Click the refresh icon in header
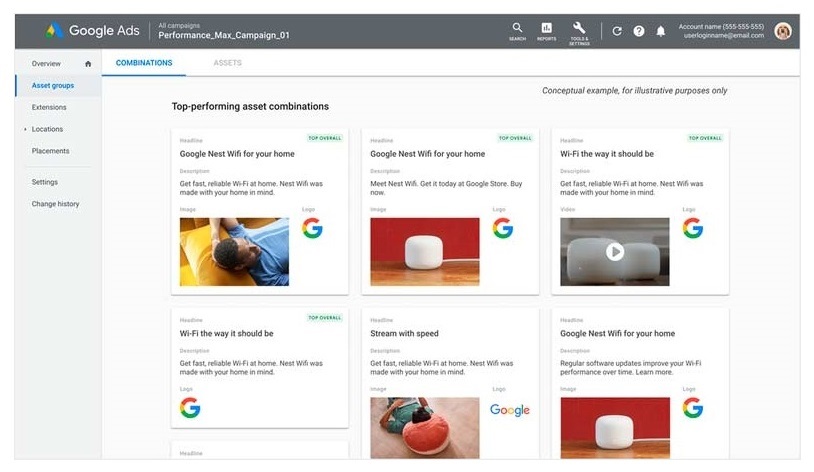814x472 pixels. (x=617, y=31)
